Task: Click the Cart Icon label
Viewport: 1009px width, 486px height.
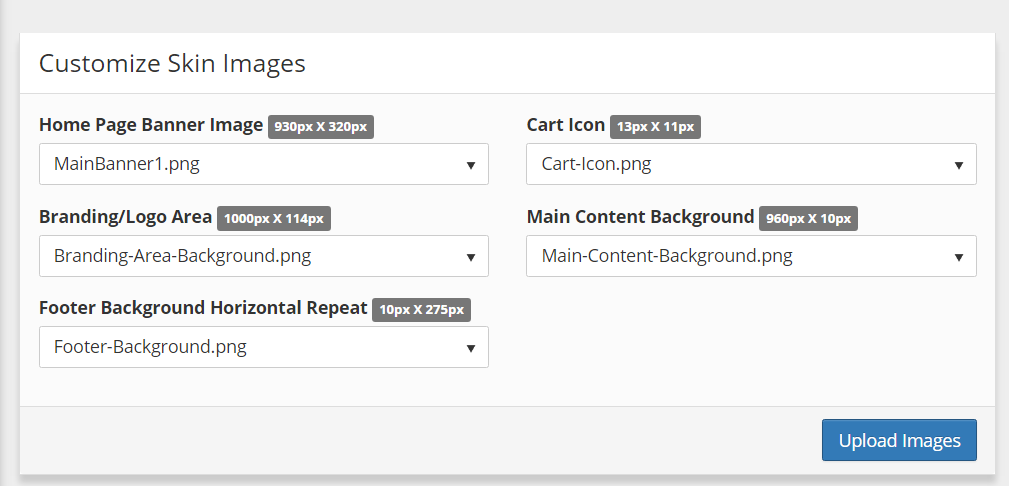Action: pyautogui.click(x=566, y=125)
